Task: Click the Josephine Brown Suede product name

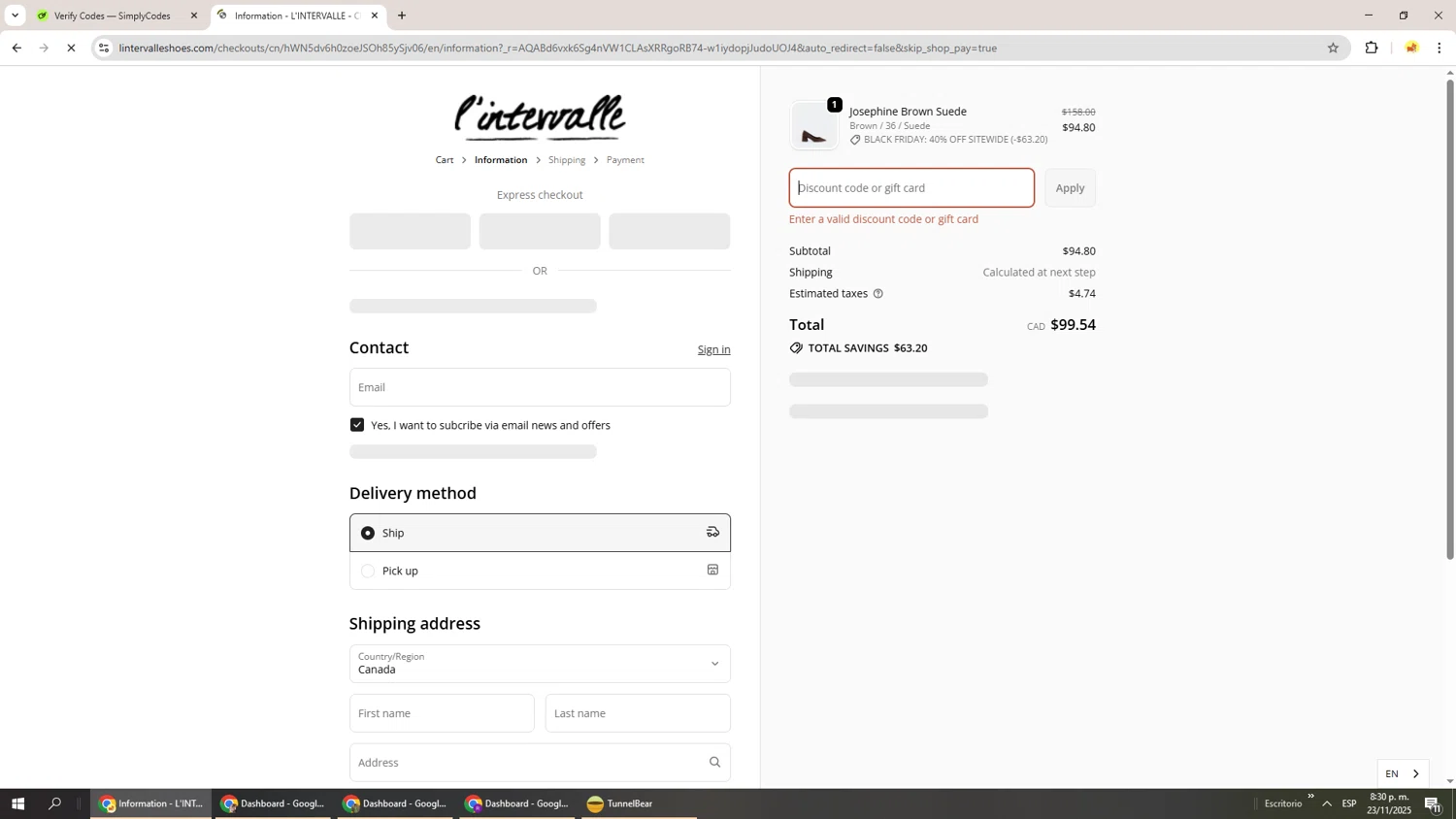Action: click(x=908, y=112)
